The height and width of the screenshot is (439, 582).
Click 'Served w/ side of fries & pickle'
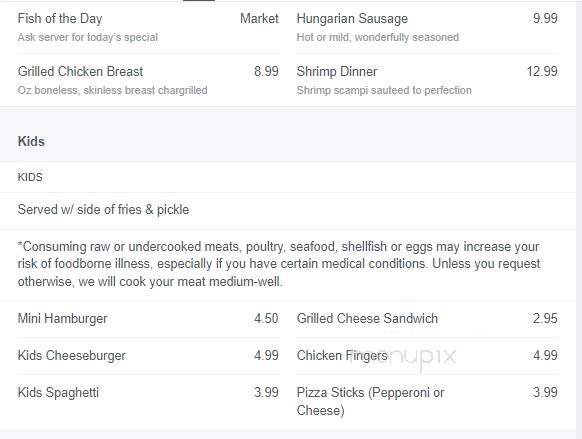pyautogui.click(x=103, y=210)
